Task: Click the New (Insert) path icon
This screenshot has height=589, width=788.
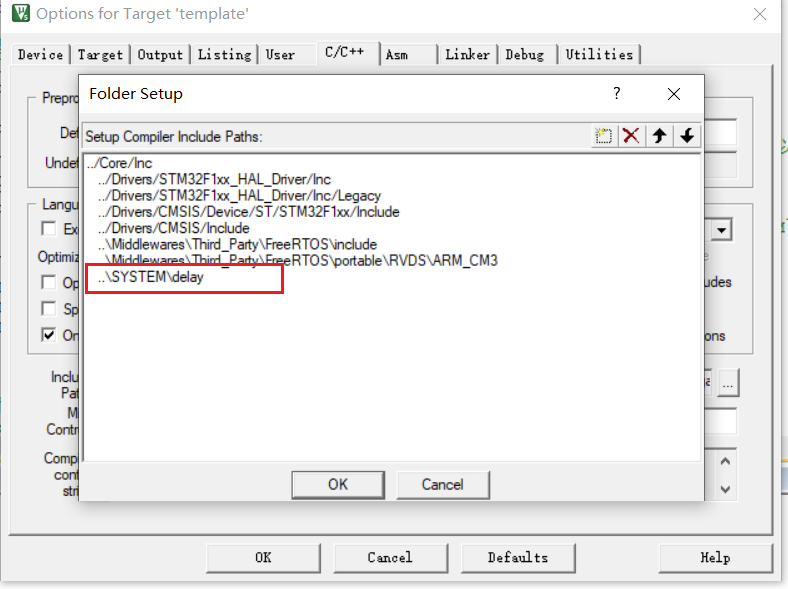Action: (603, 136)
